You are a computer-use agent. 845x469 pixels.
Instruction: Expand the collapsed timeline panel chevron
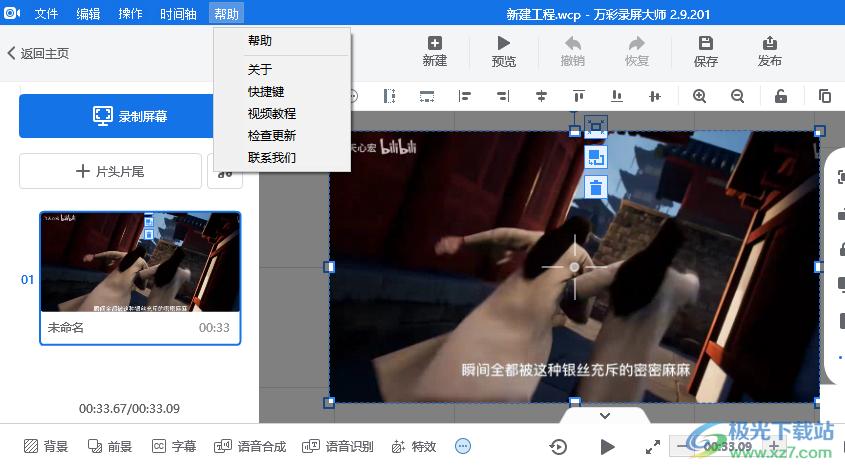[x=604, y=415]
